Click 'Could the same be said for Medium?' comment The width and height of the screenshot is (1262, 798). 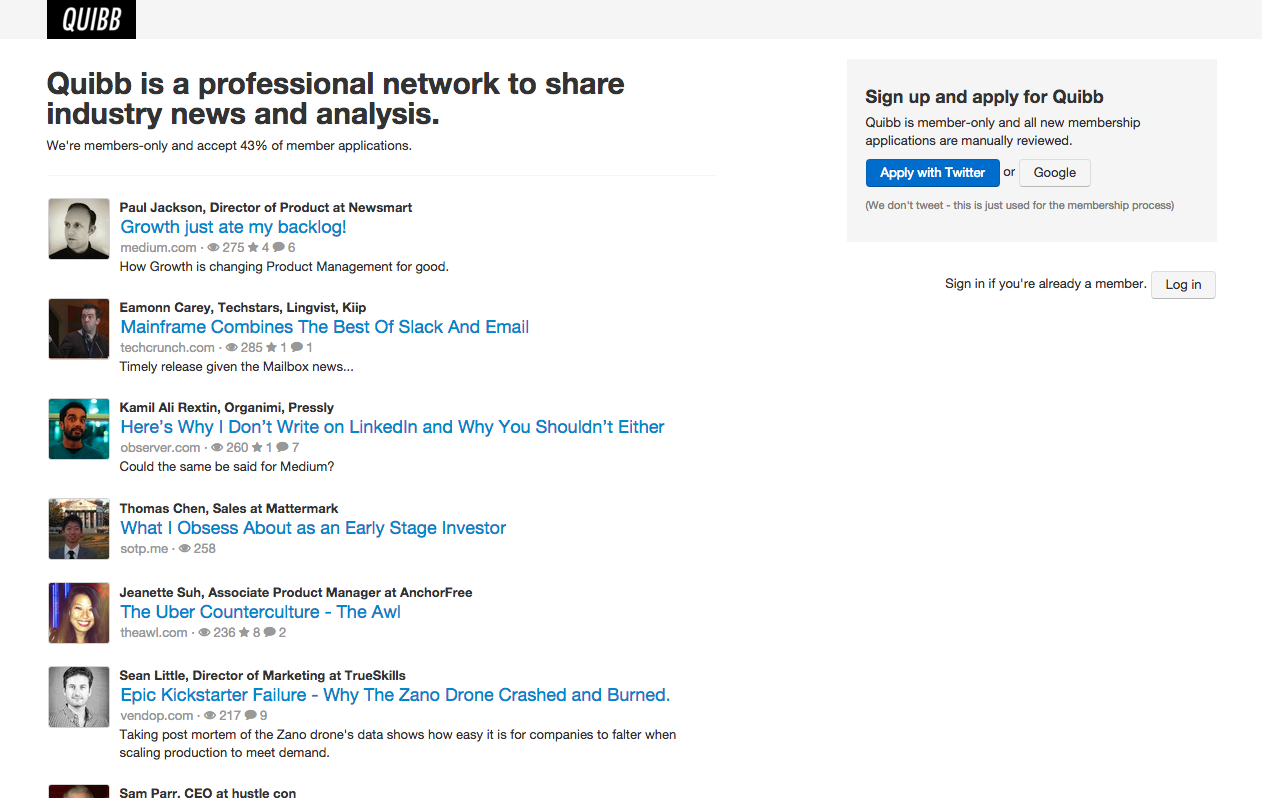coord(227,466)
